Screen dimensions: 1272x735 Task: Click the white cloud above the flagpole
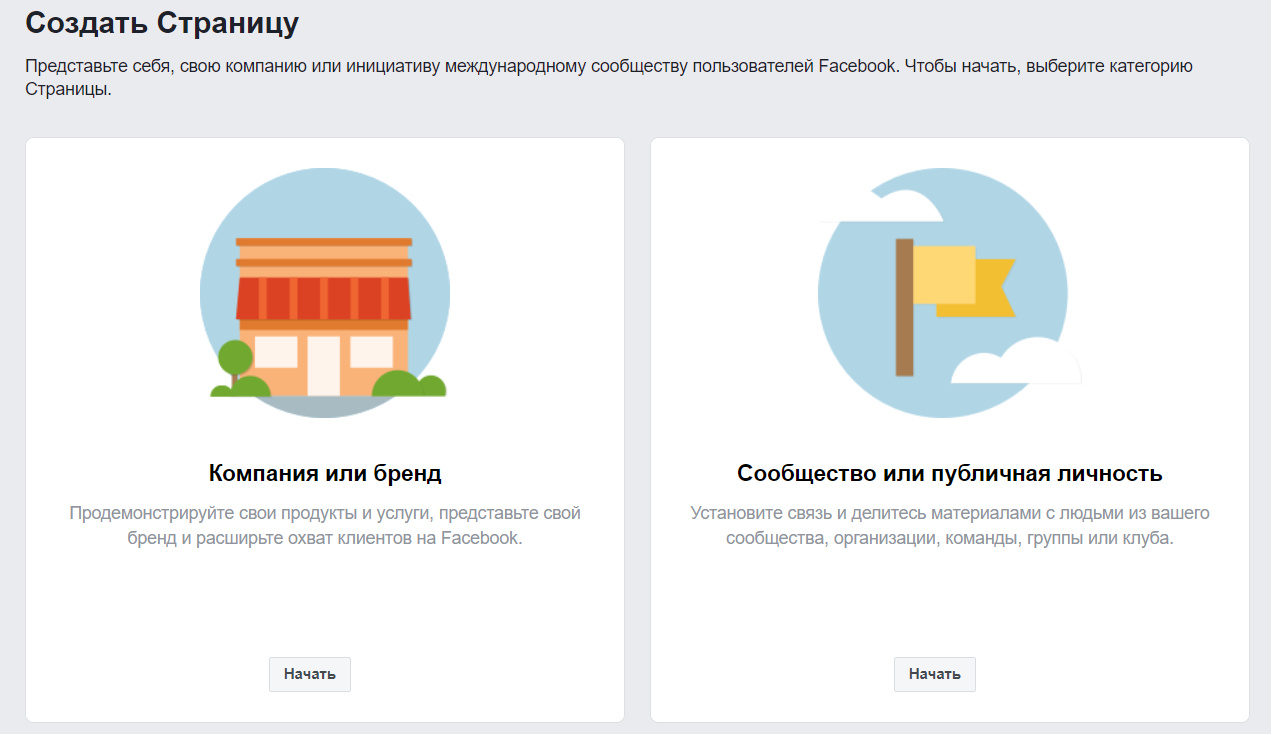pos(885,207)
